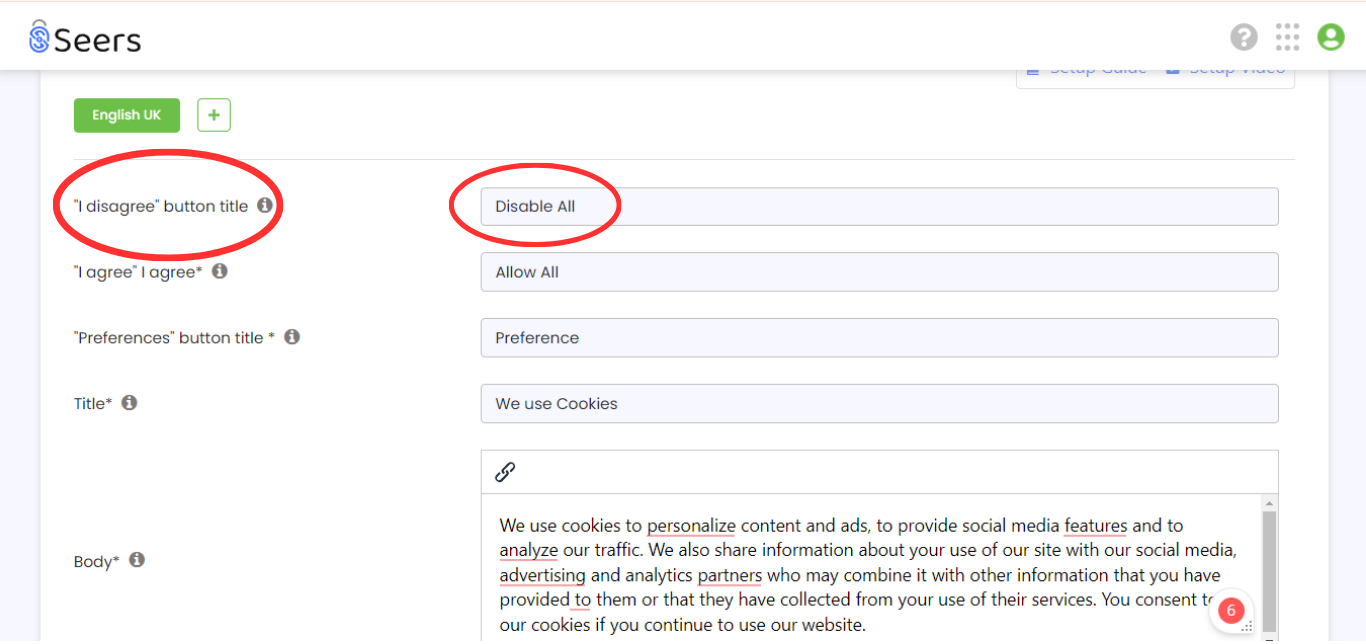Click info icon next to Body label
This screenshot has width=1366, height=644.
click(137, 560)
